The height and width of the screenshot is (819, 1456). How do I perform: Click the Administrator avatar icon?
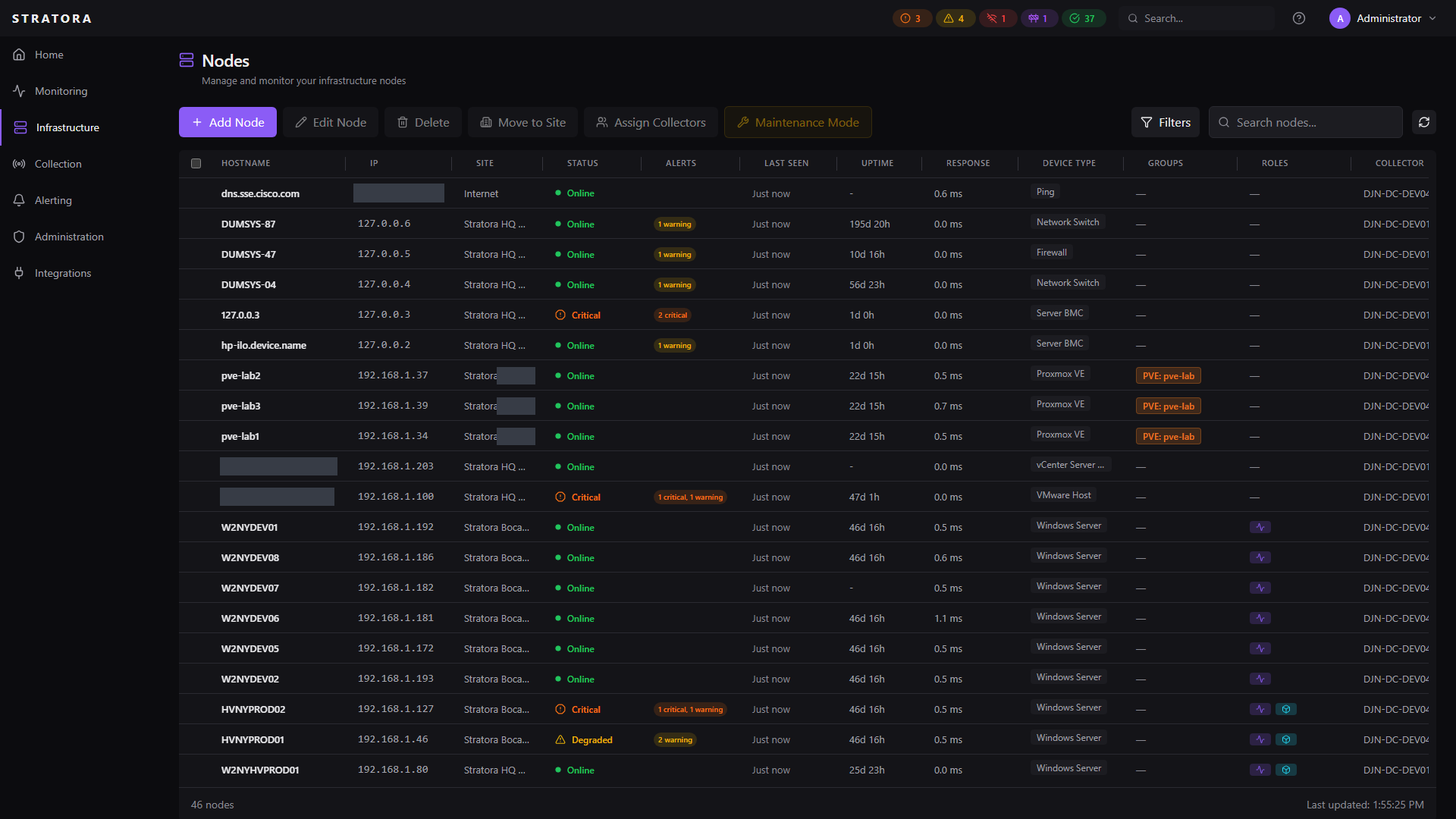1340,18
